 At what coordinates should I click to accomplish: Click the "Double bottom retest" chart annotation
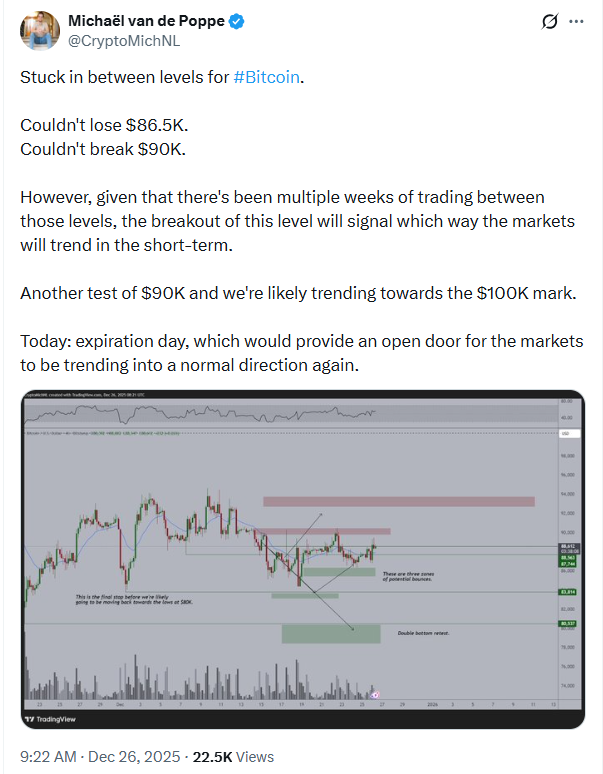coord(426,633)
